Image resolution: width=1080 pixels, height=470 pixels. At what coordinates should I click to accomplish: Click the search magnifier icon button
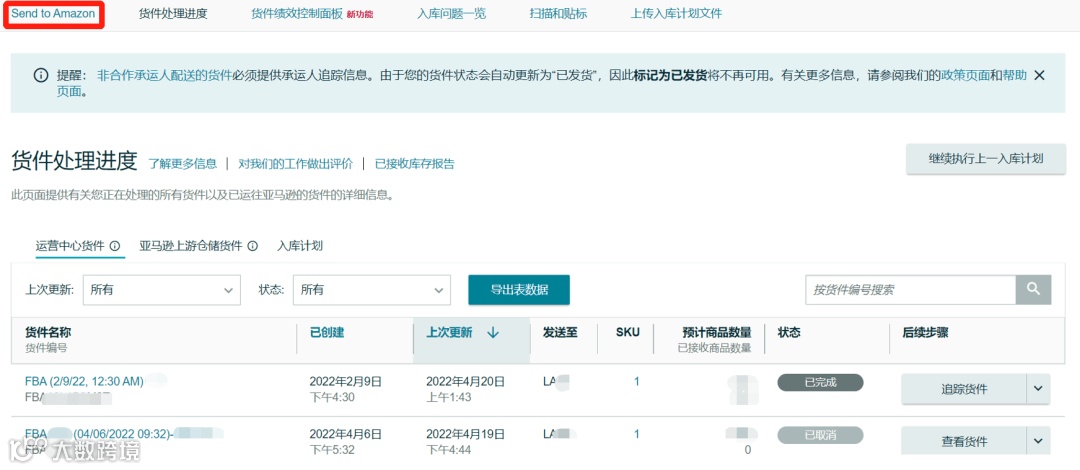click(x=1033, y=289)
